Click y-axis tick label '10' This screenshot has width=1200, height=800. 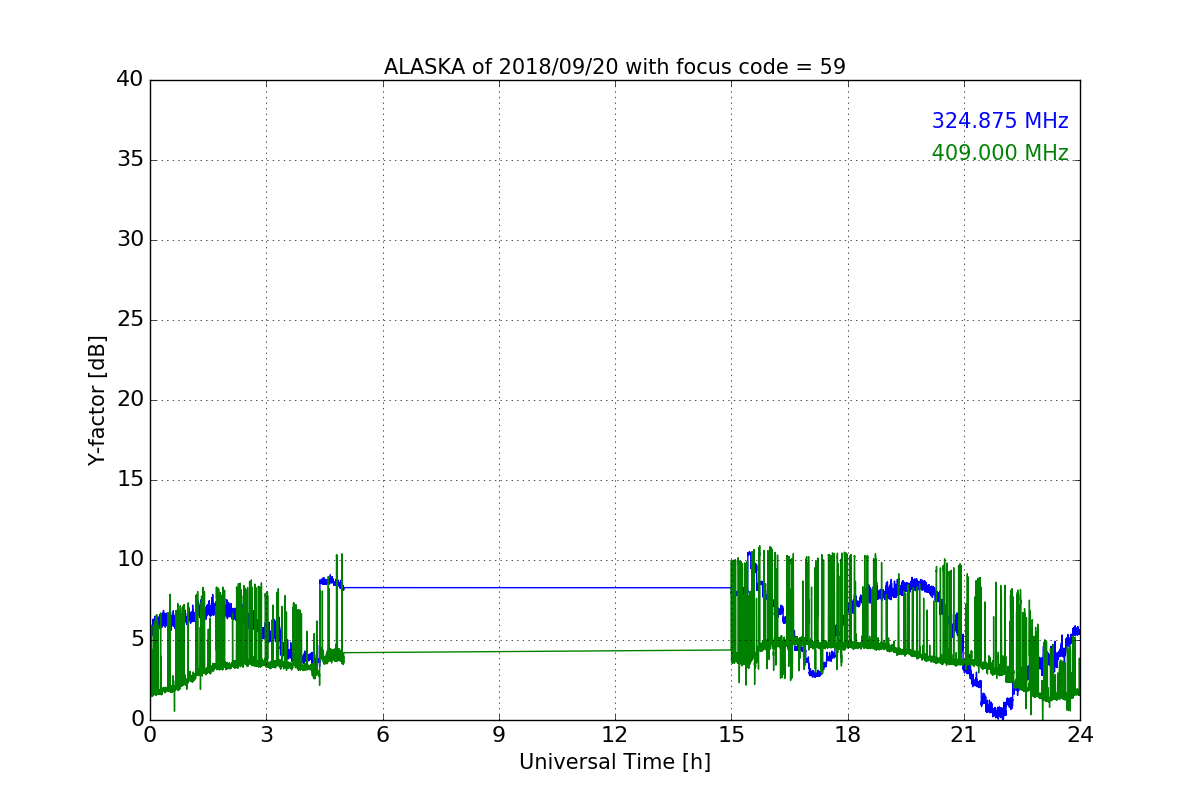(x=130, y=560)
